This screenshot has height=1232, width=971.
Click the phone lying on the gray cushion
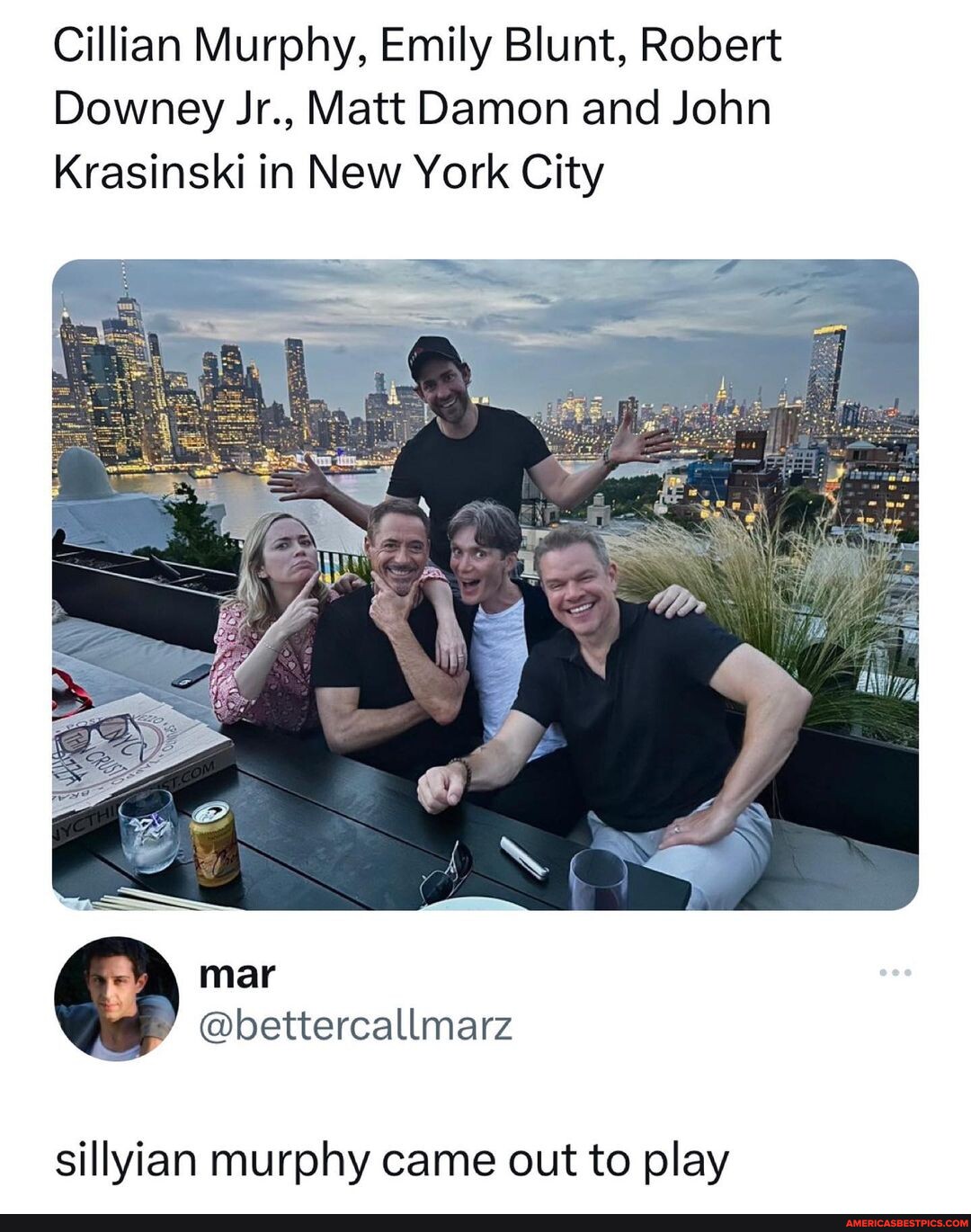click(192, 675)
